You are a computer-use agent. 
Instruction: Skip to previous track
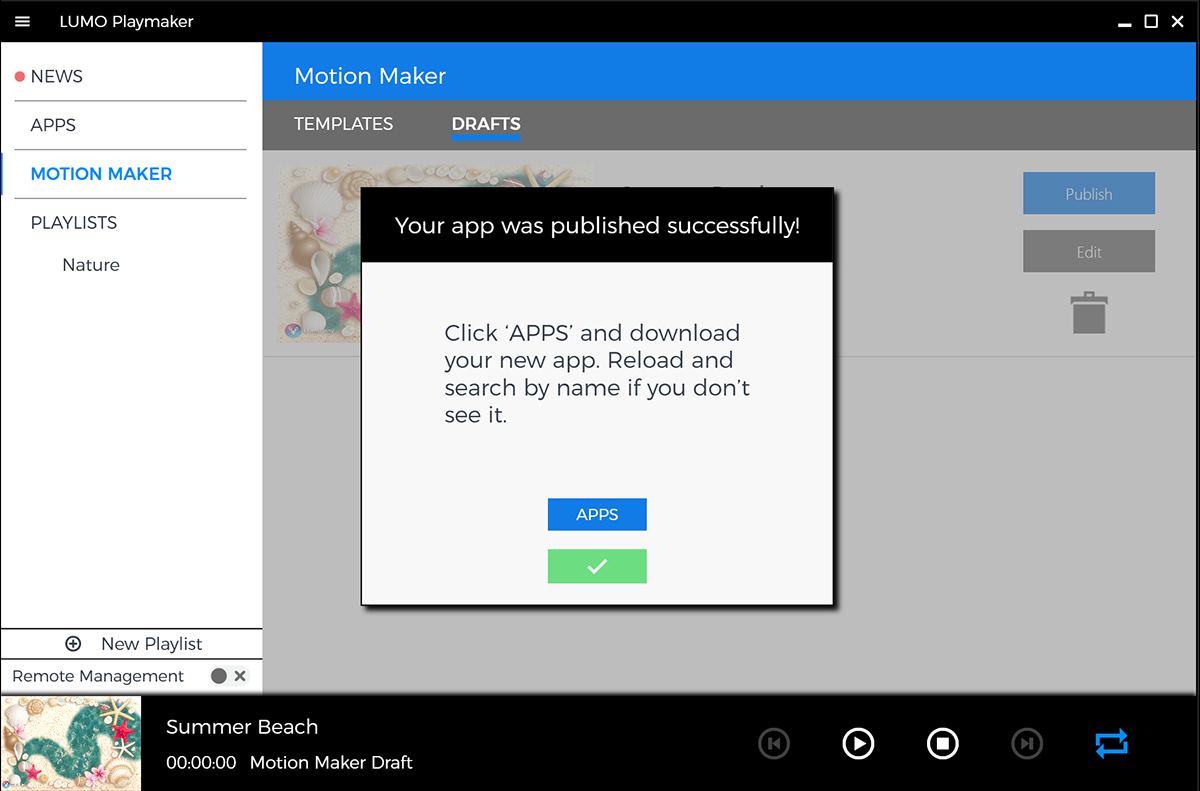774,743
